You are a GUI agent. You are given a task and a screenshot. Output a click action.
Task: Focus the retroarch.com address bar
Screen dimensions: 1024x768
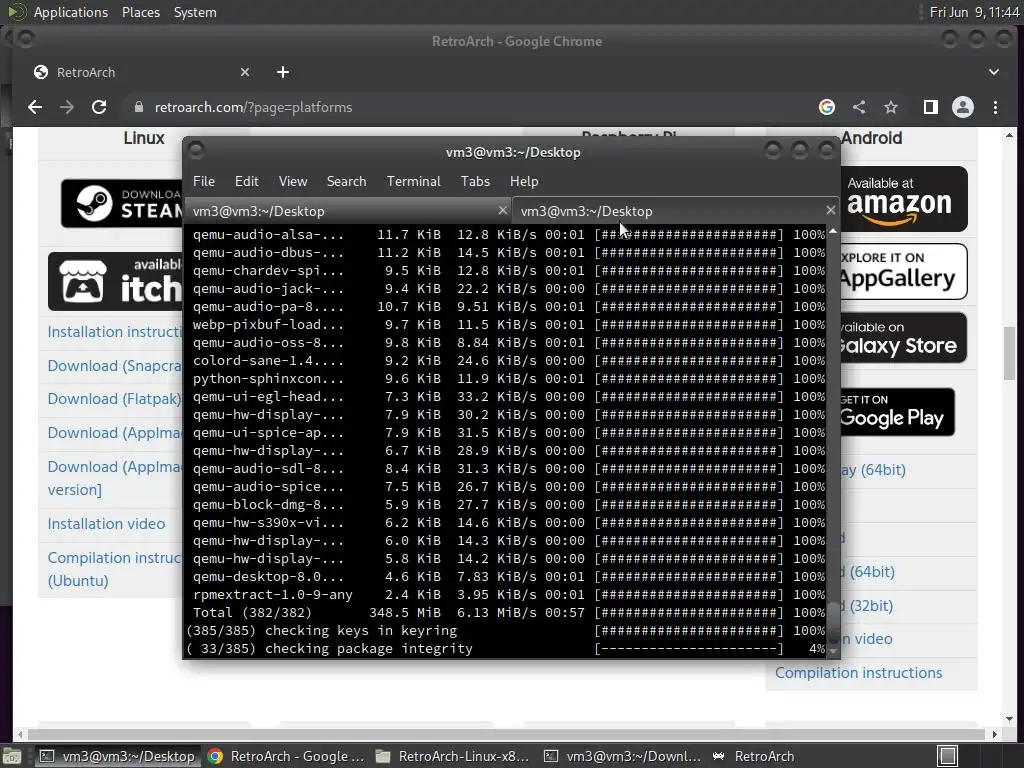(x=470, y=107)
